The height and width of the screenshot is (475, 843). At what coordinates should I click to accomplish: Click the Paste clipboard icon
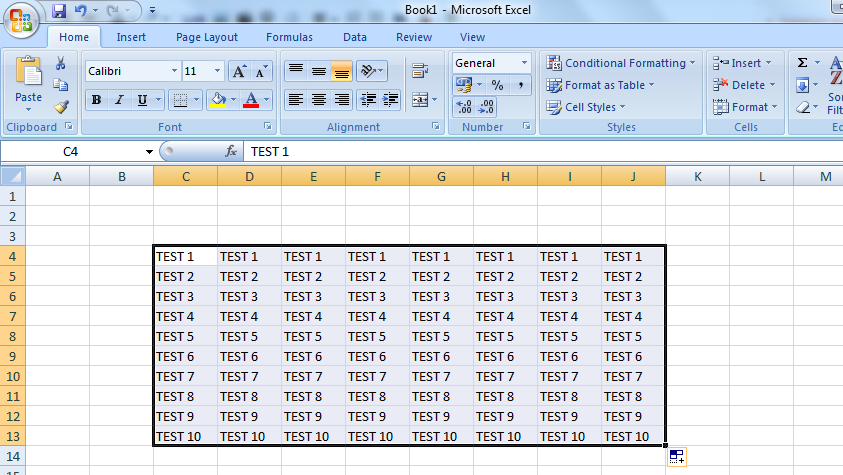[28, 72]
